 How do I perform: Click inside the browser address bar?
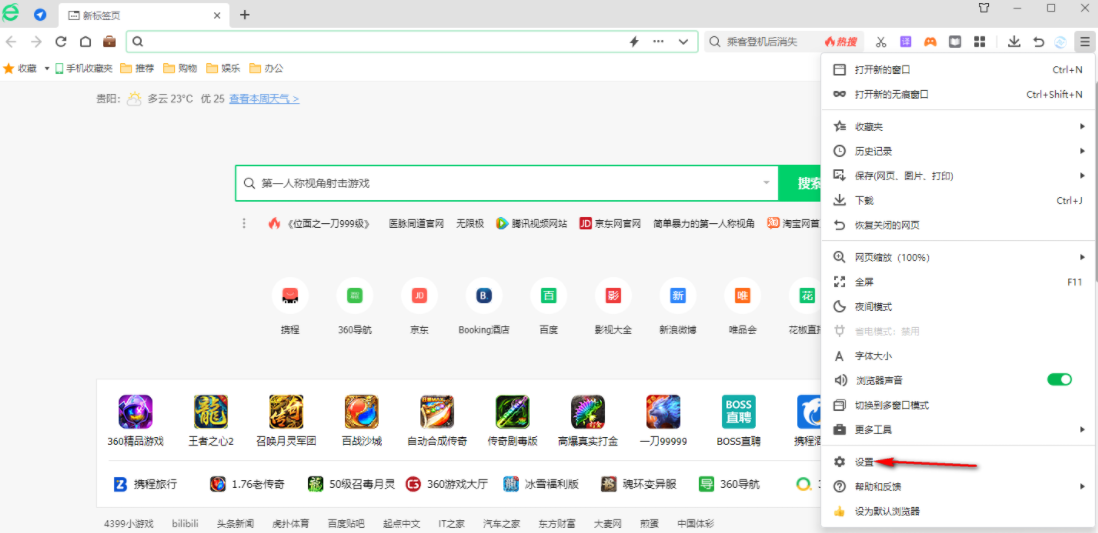tap(412, 42)
